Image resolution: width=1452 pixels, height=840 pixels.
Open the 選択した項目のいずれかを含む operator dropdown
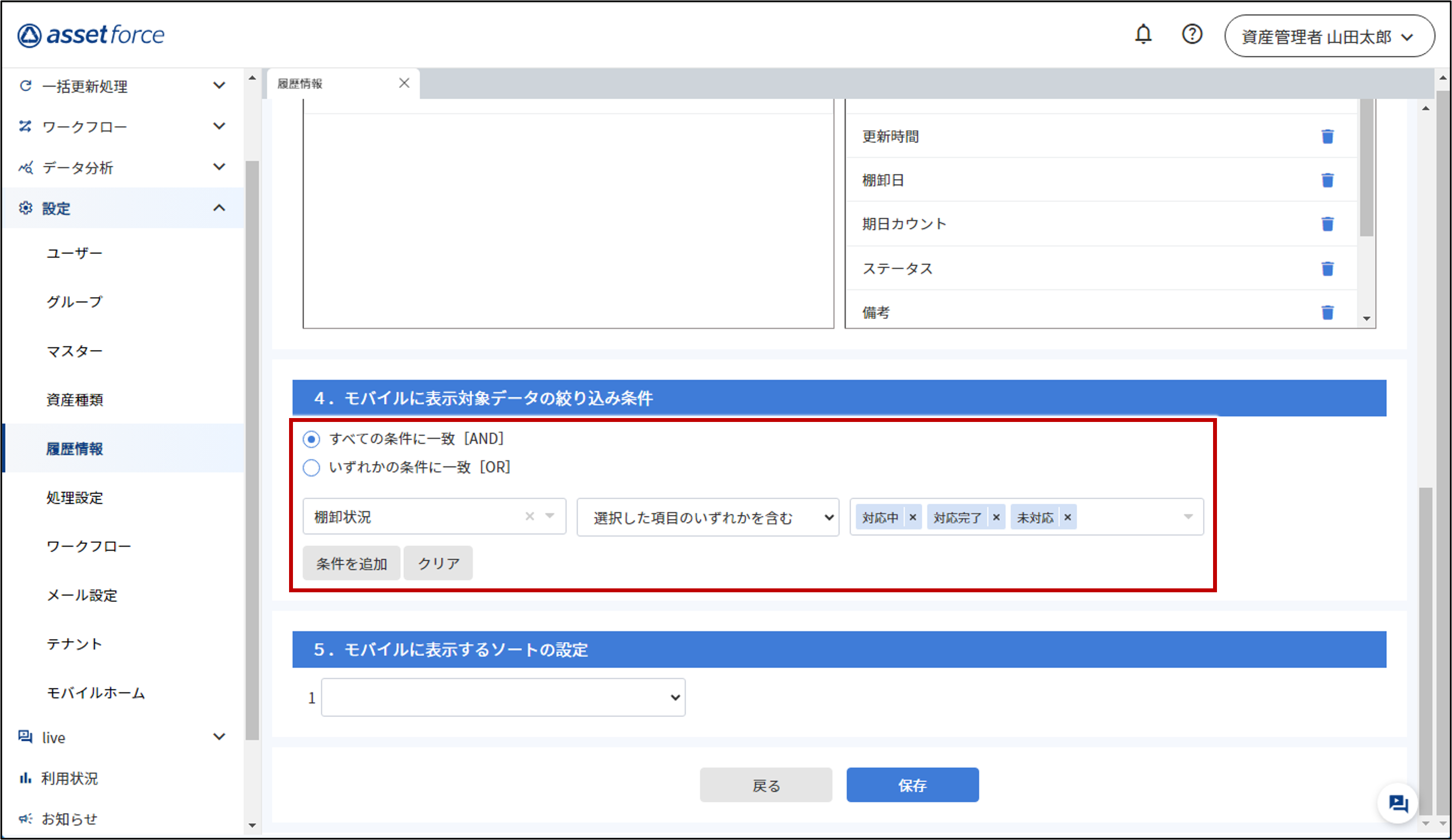pos(707,517)
